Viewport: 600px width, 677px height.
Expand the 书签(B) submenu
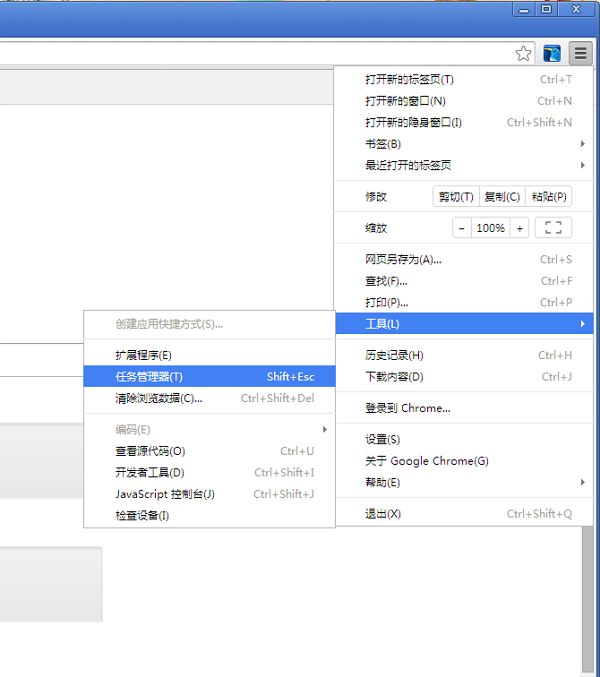[464, 144]
